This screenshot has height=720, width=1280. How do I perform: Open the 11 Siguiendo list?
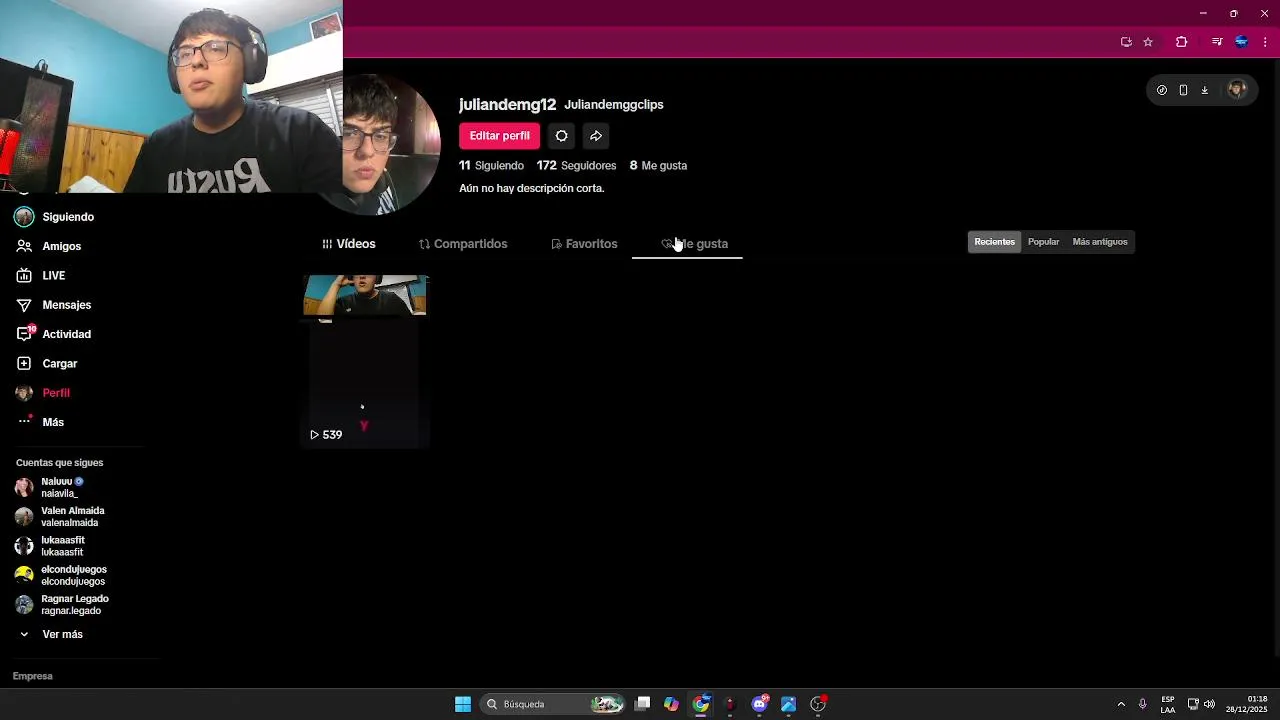491,166
